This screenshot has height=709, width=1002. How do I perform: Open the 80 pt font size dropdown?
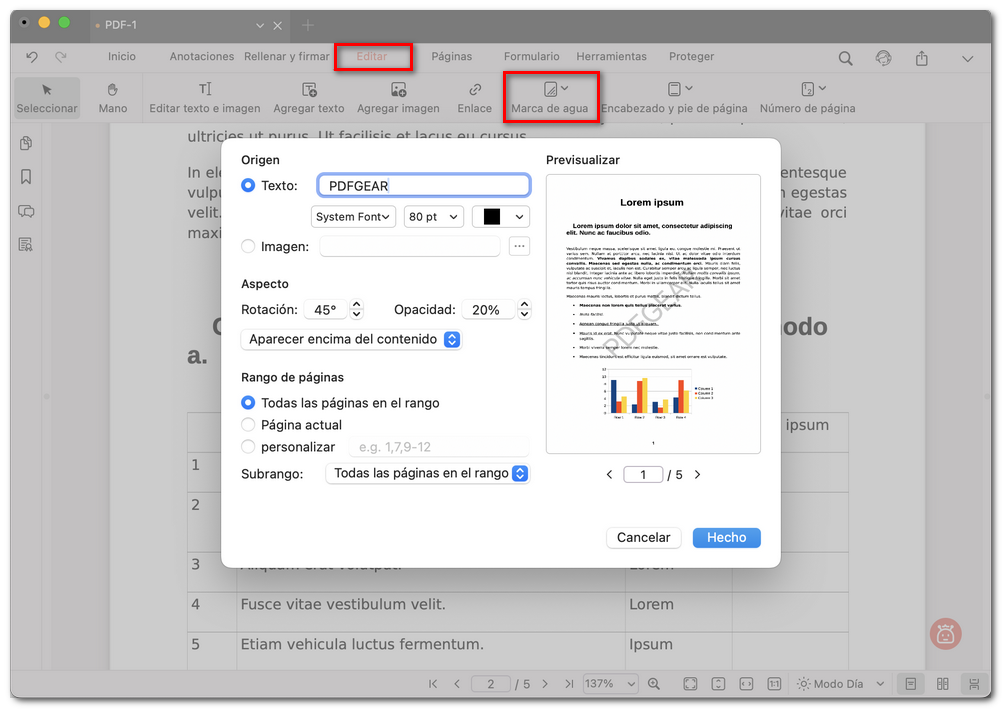(434, 217)
